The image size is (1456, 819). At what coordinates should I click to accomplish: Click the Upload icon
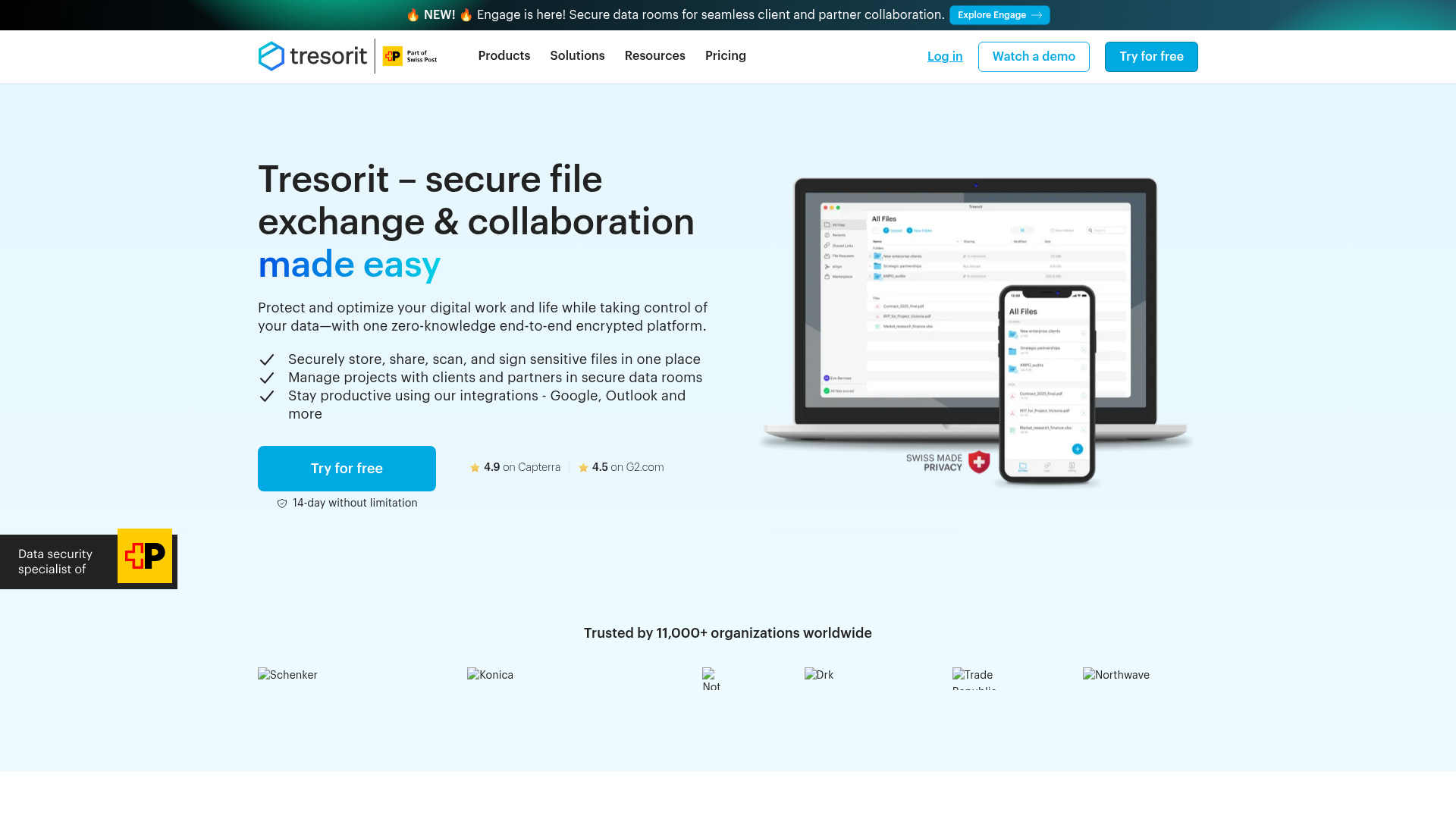886,231
